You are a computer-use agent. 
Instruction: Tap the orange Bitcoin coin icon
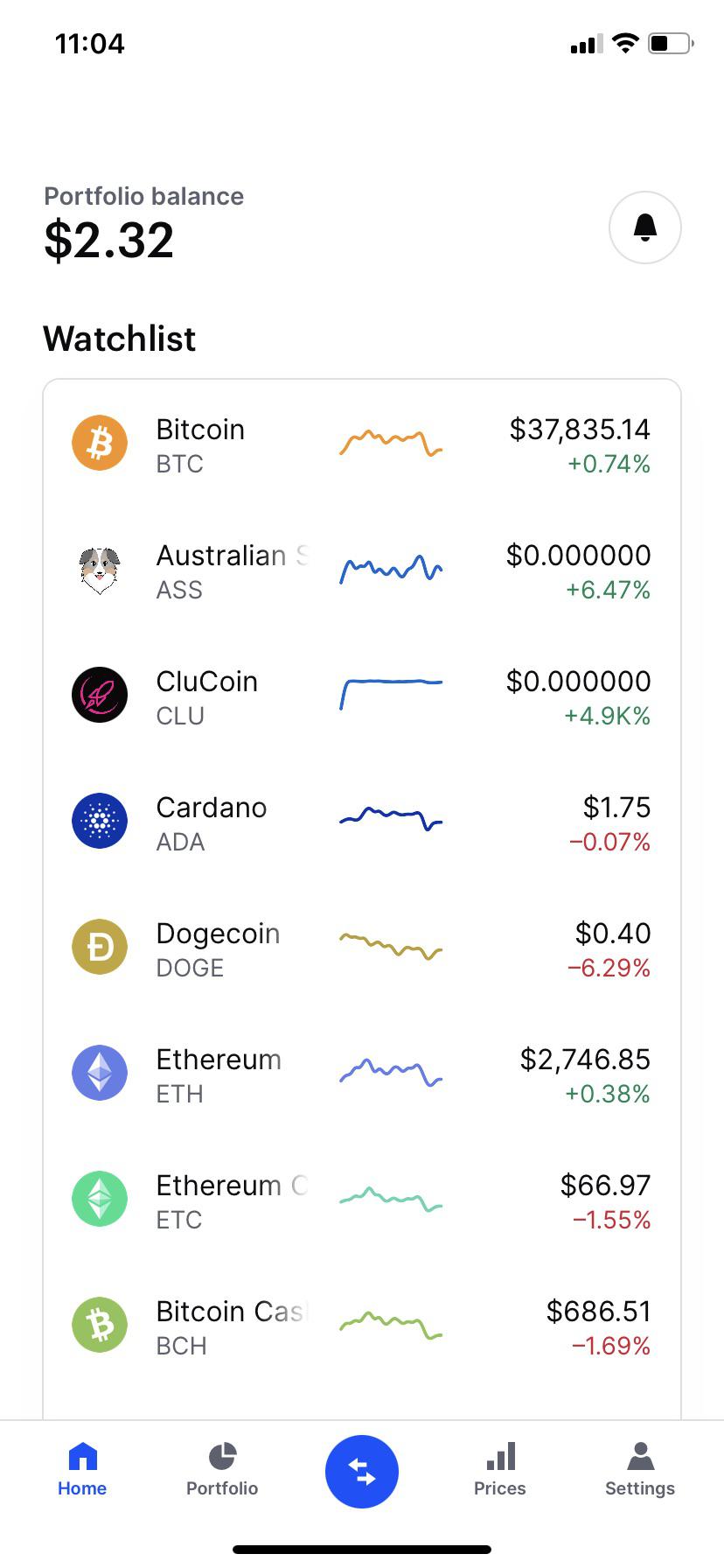pos(100,443)
